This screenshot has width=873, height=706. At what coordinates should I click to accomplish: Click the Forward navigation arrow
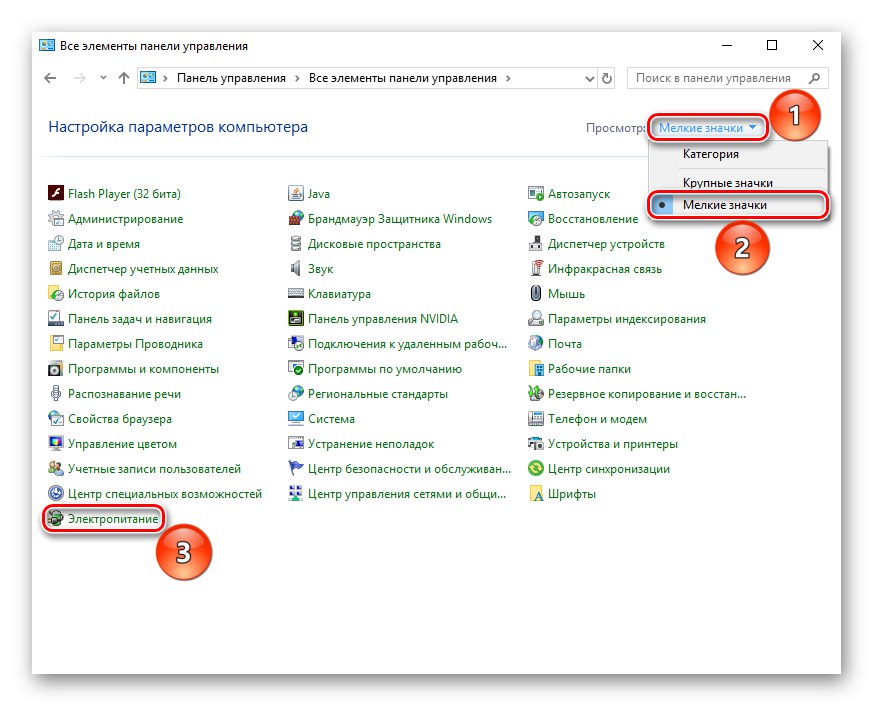80,78
